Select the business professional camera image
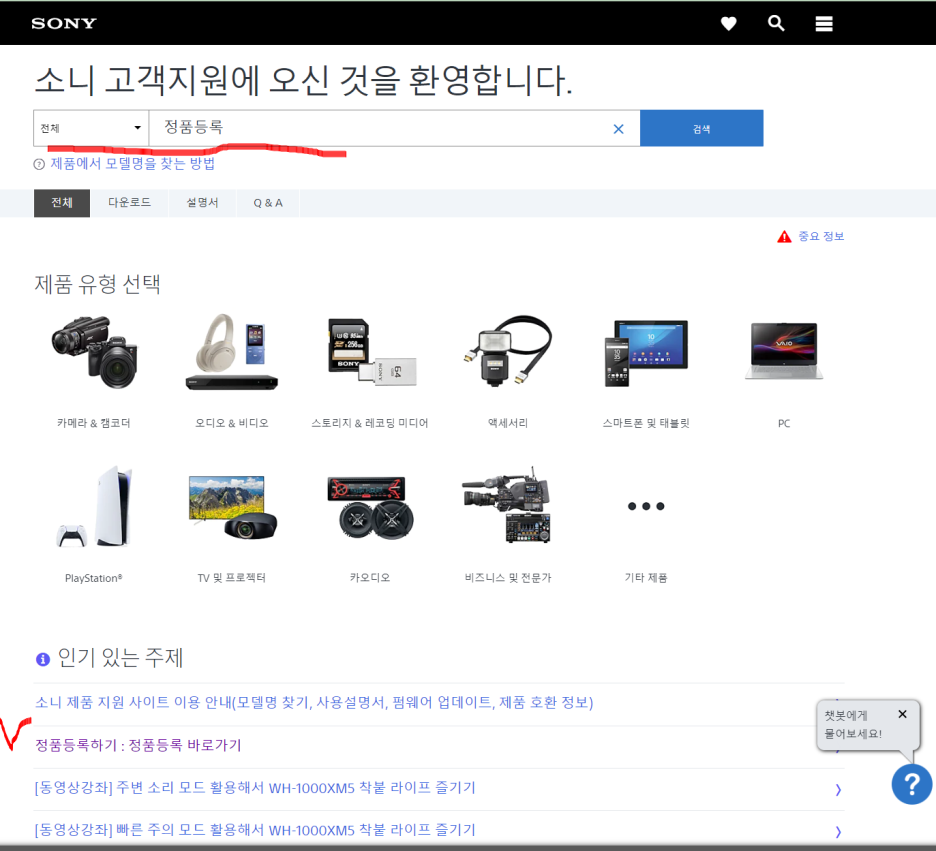Viewport: 936px width, 851px height. pos(507,505)
